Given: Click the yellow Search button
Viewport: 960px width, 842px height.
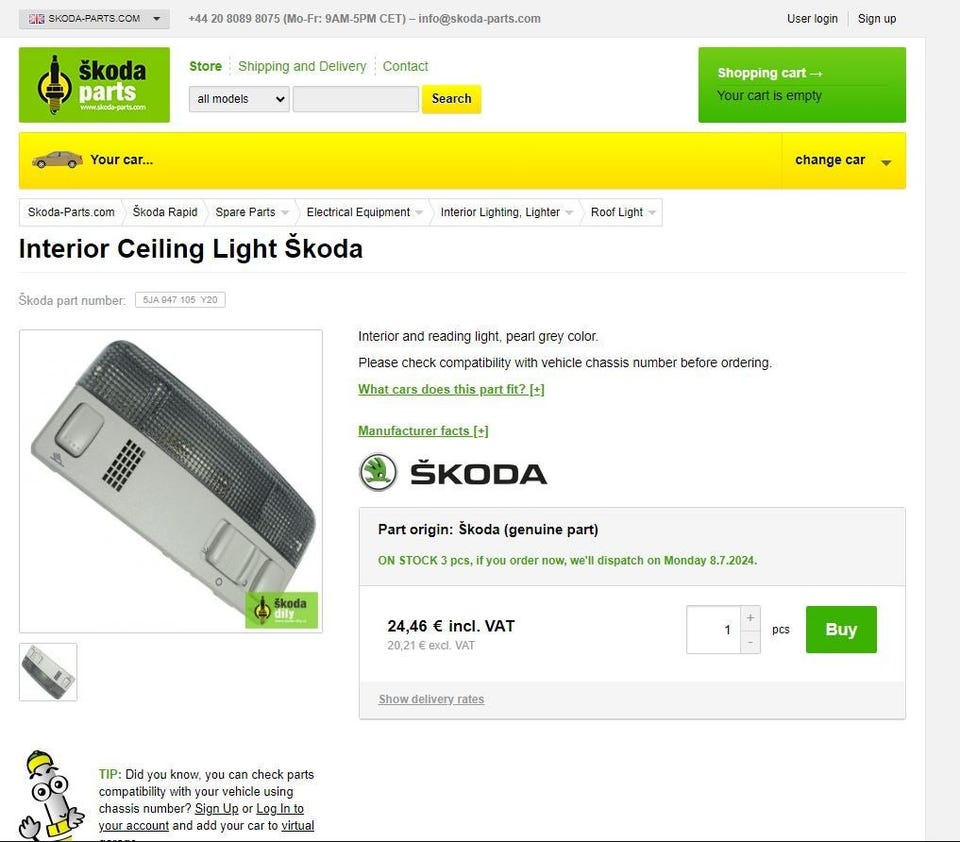Looking at the screenshot, I should [451, 99].
